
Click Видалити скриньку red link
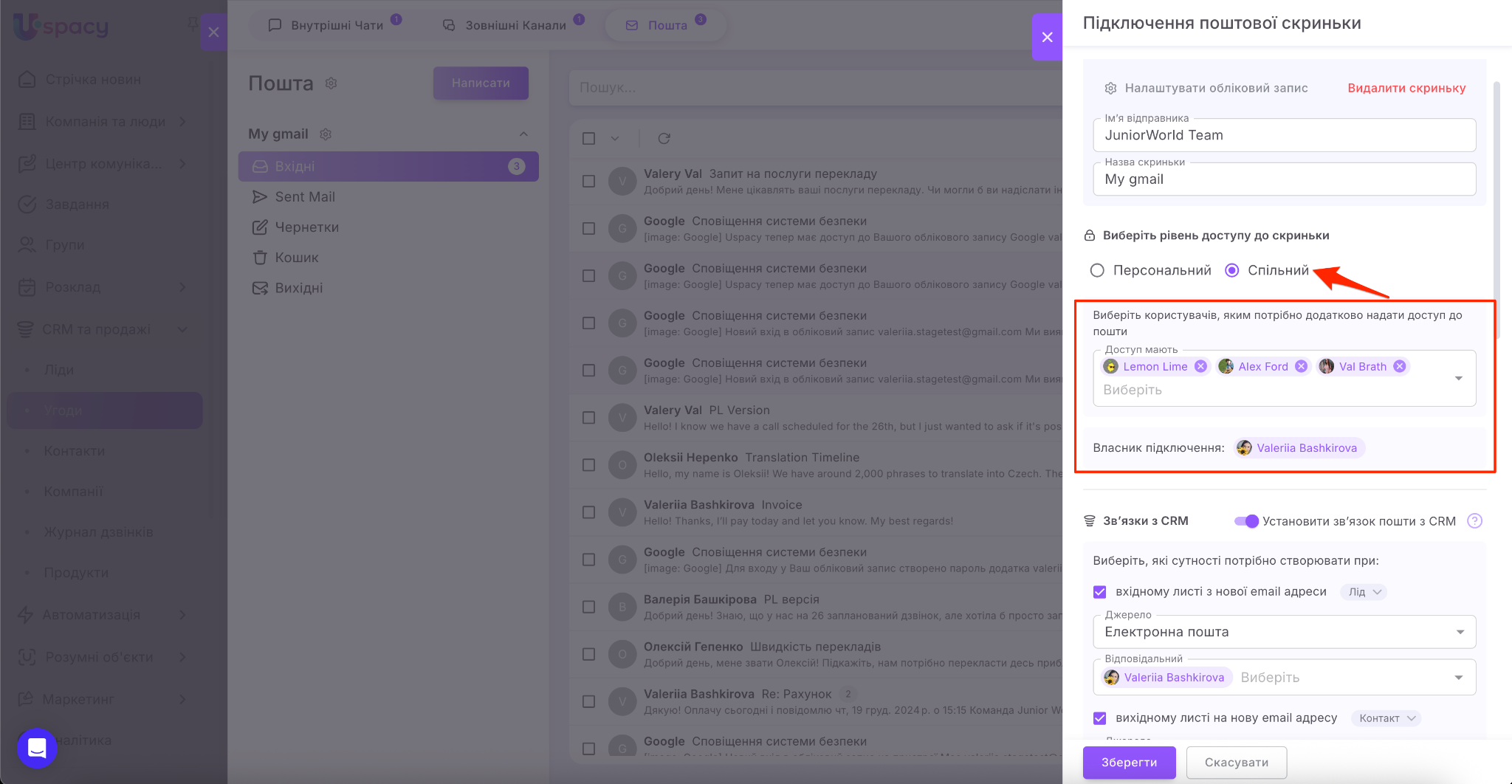click(x=1406, y=88)
